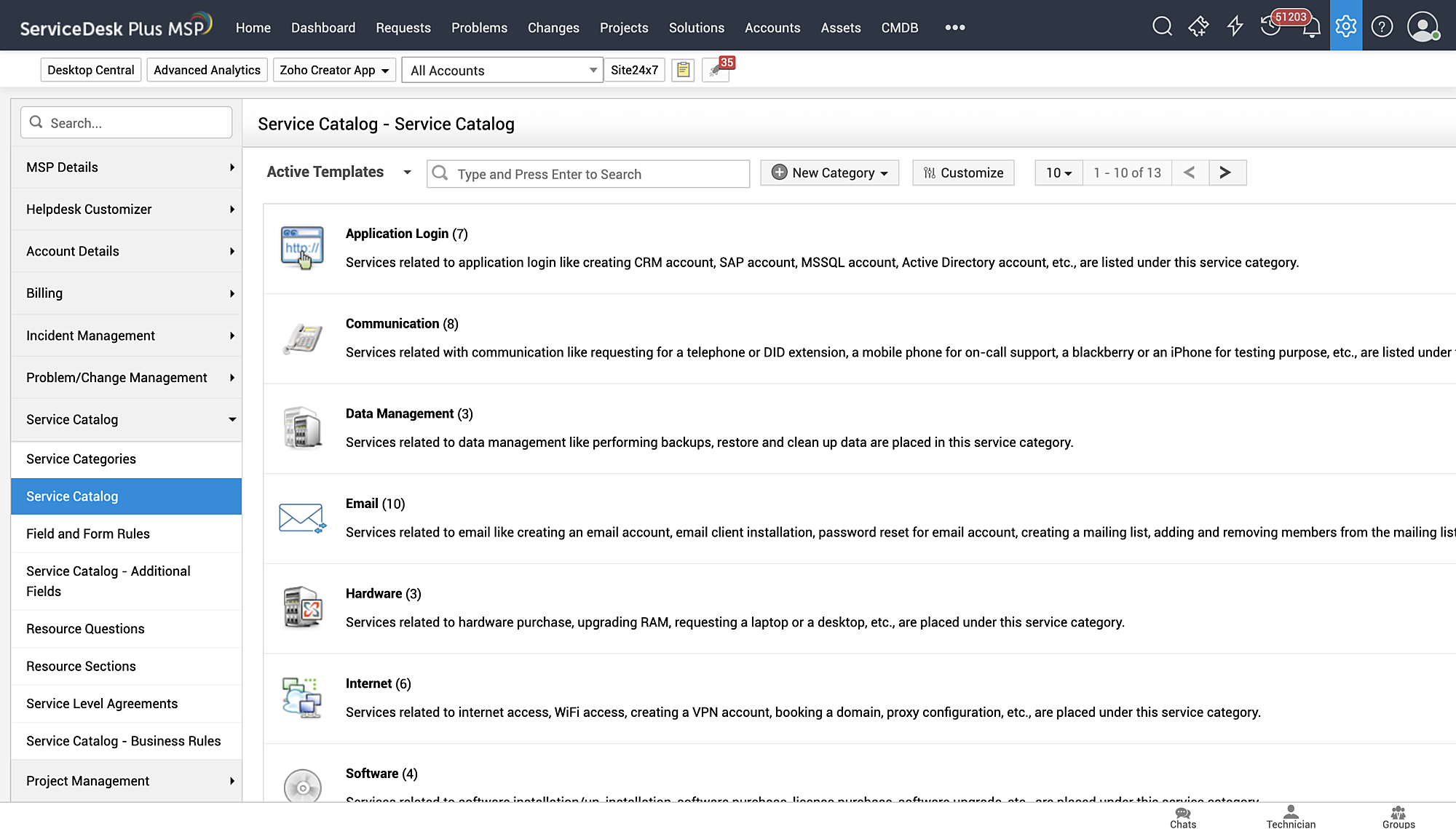
Task: Open the notifications bell icon
Action: (x=1312, y=29)
